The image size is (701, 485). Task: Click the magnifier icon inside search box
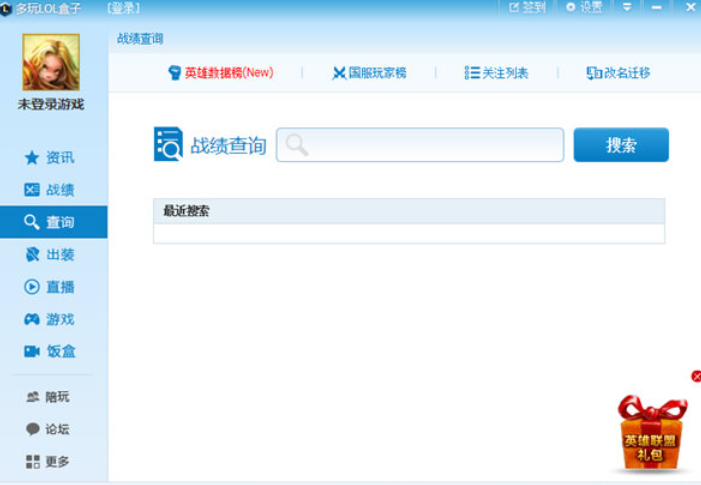click(297, 145)
